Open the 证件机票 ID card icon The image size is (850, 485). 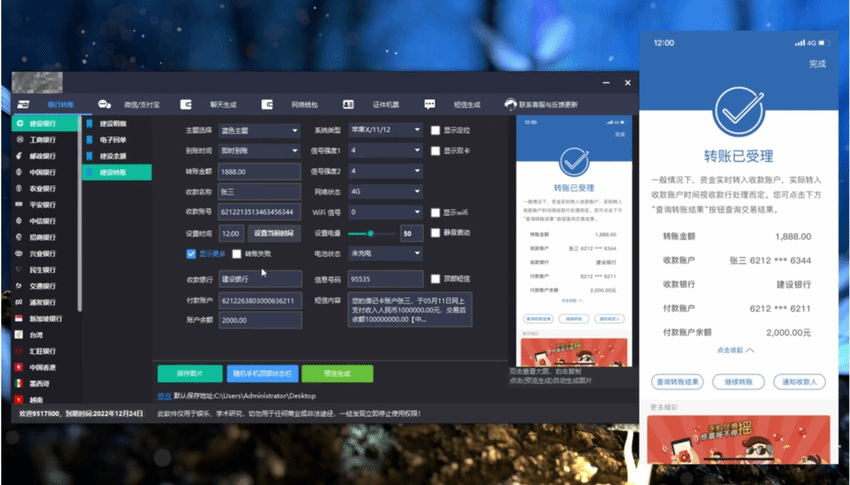(348, 104)
